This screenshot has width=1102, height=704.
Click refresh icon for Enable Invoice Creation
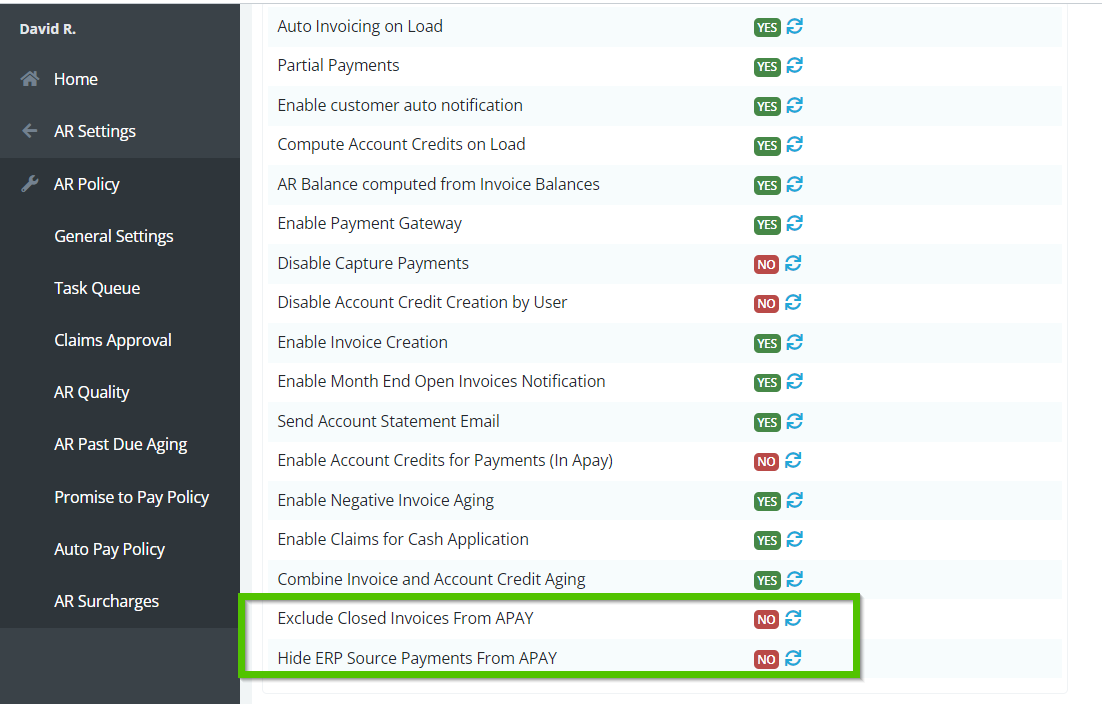[794, 343]
